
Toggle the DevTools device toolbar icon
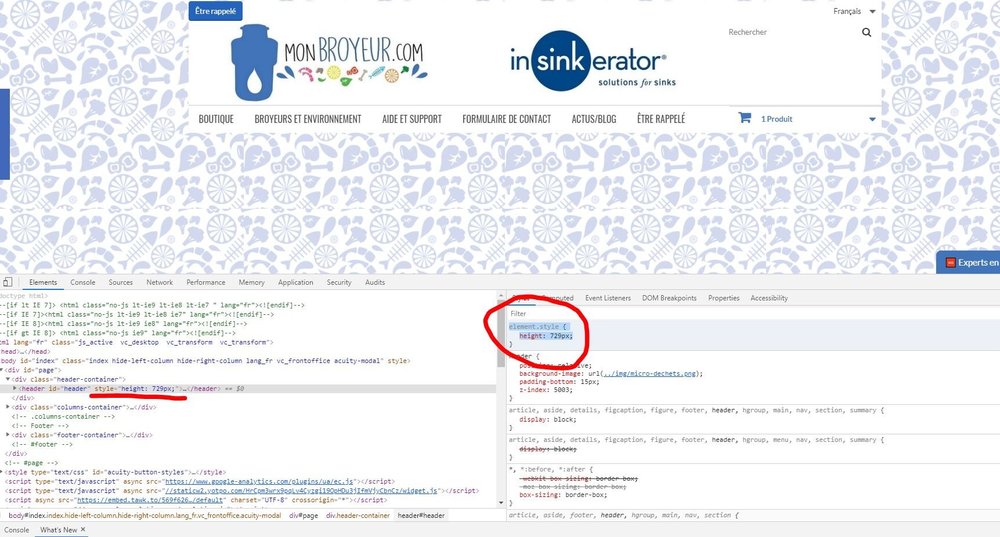[x=7, y=282]
